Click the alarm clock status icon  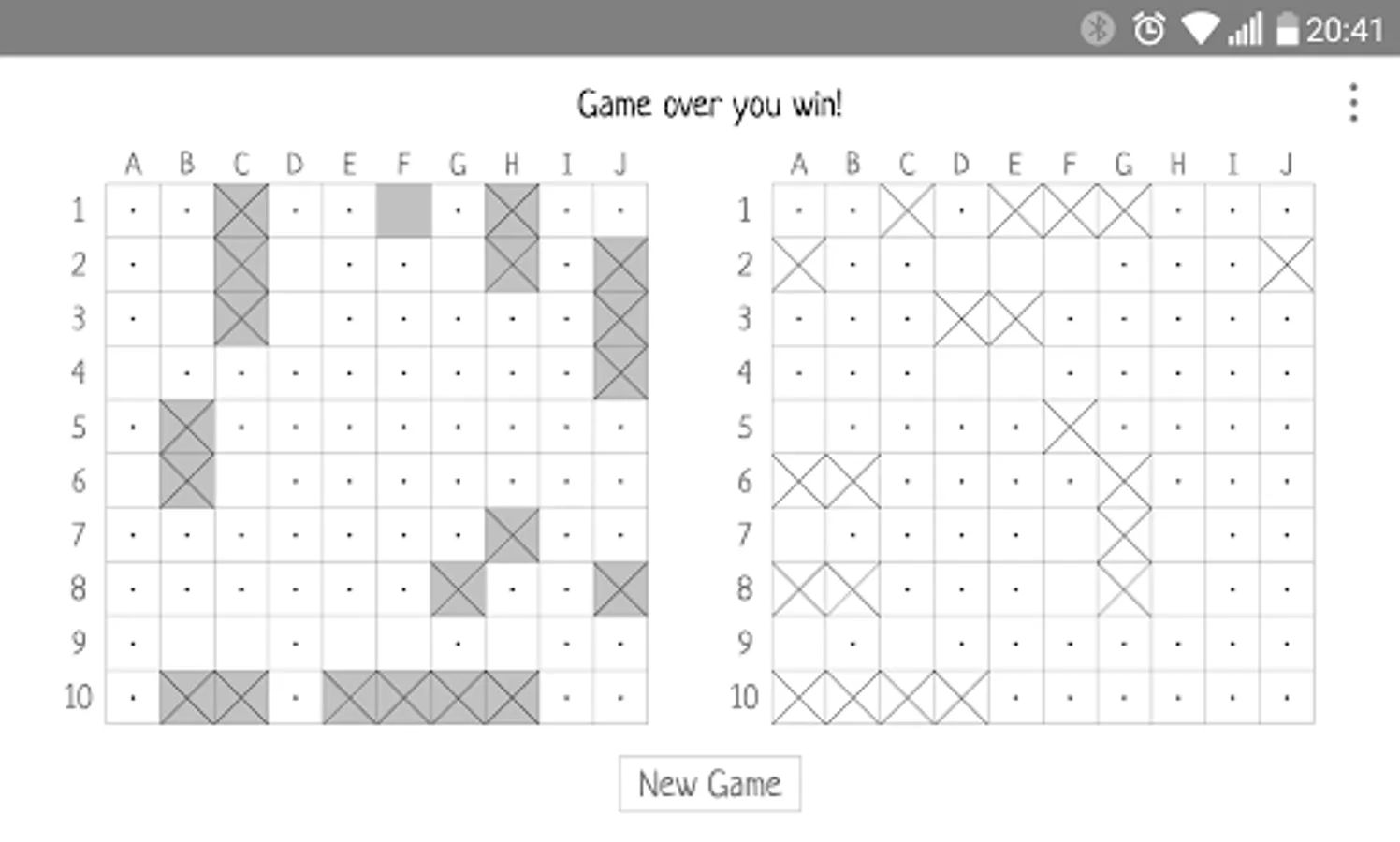pos(1147,29)
